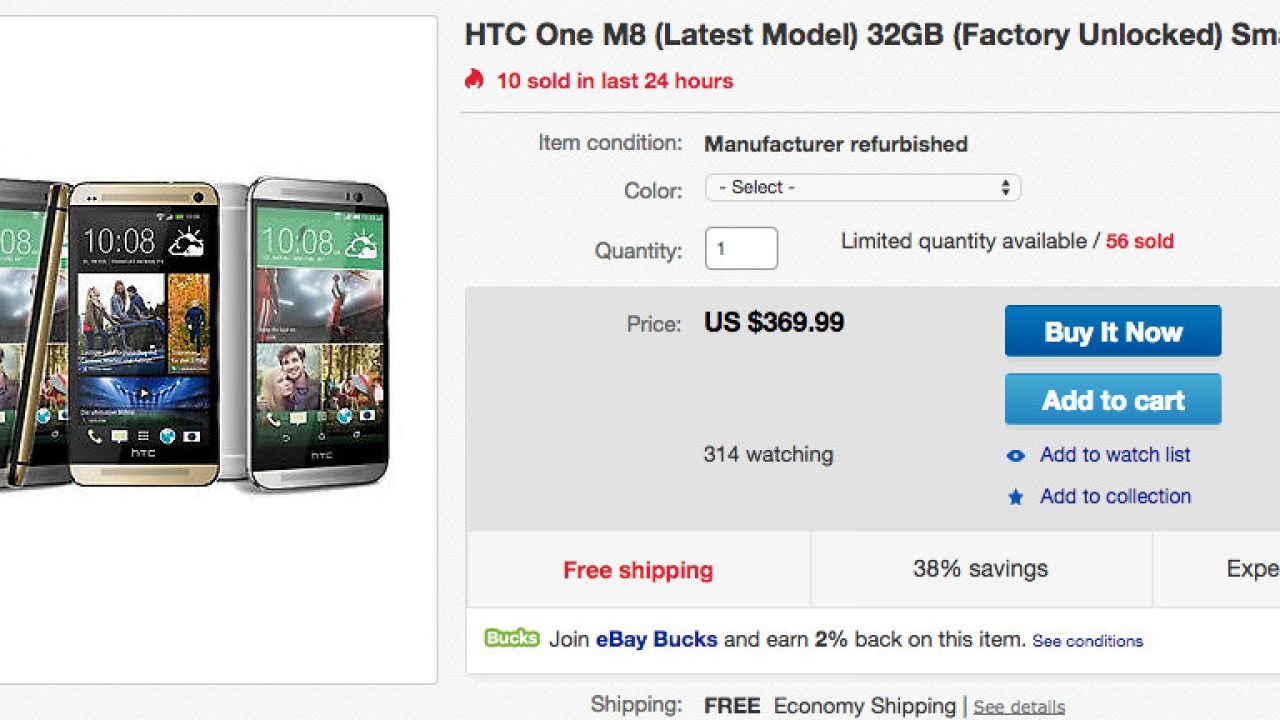This screenshot has width=1280, height=720.
Task: Click the Add to watch list link
Action: click(x=1115, y=455)
